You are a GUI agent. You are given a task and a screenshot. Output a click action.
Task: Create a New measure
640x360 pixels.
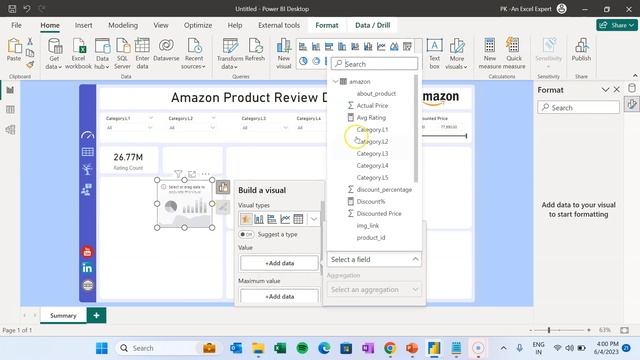(x=490, y=53)
